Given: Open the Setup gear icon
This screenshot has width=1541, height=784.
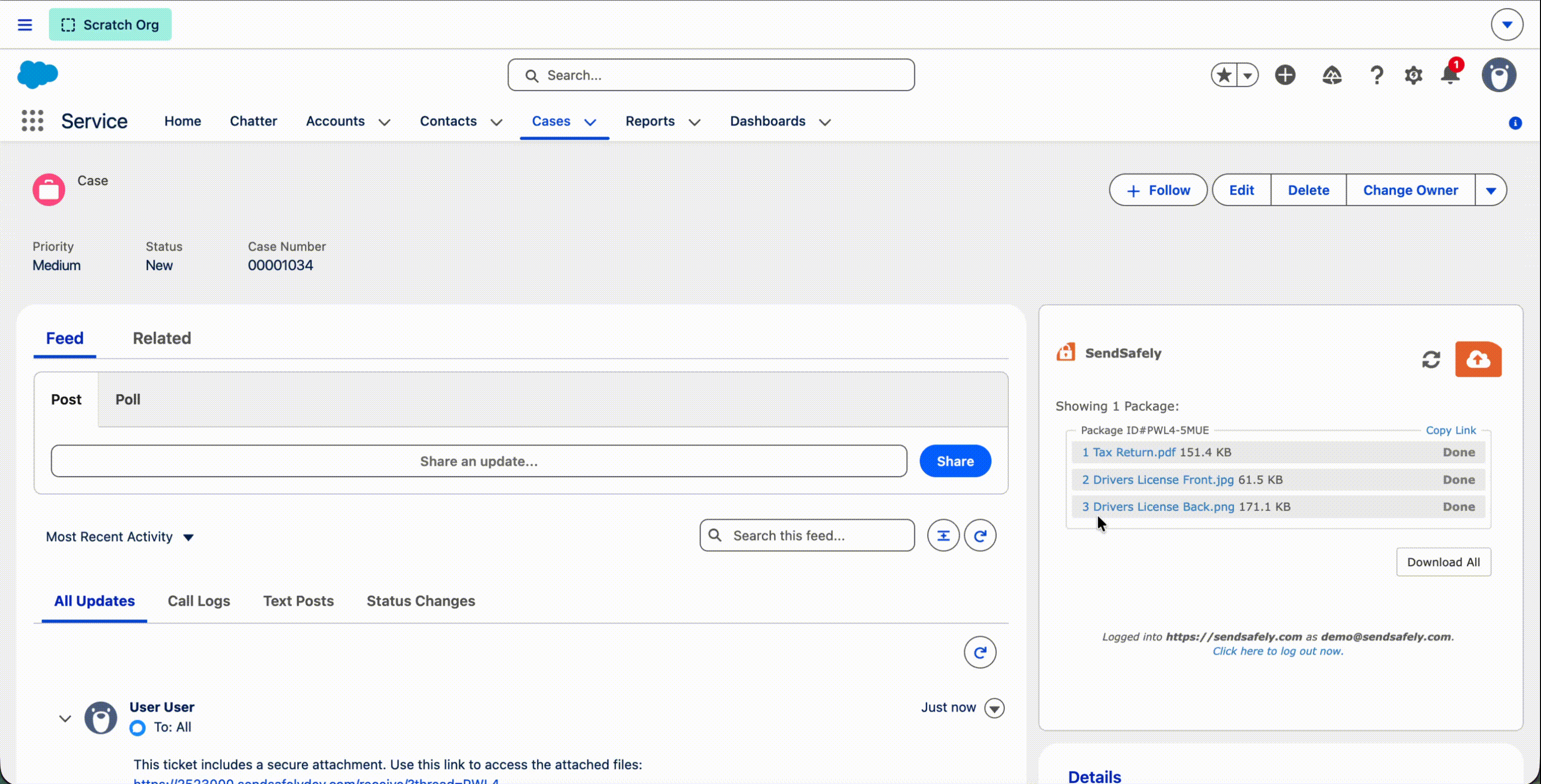Looking at the screenshot, I should pos(1413,75).
